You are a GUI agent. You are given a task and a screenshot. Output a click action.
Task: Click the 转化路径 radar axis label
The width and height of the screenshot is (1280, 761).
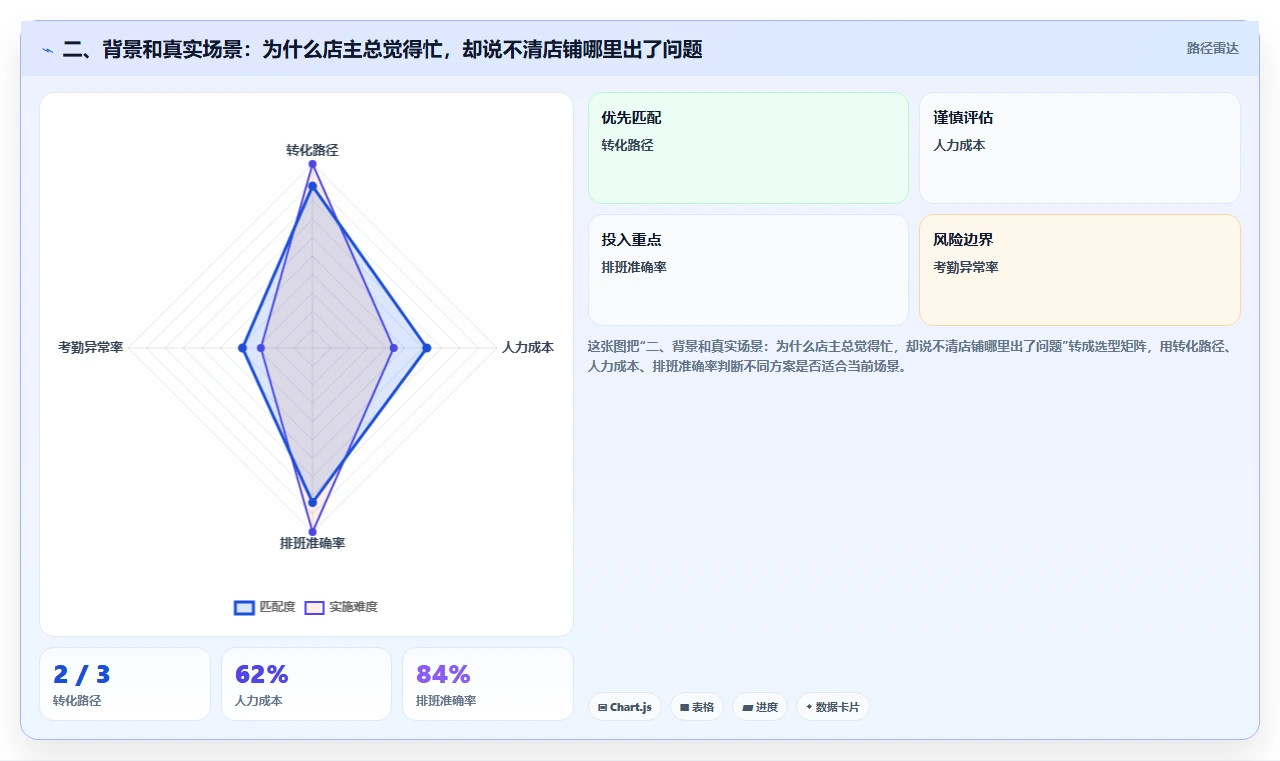click(312, 150)
